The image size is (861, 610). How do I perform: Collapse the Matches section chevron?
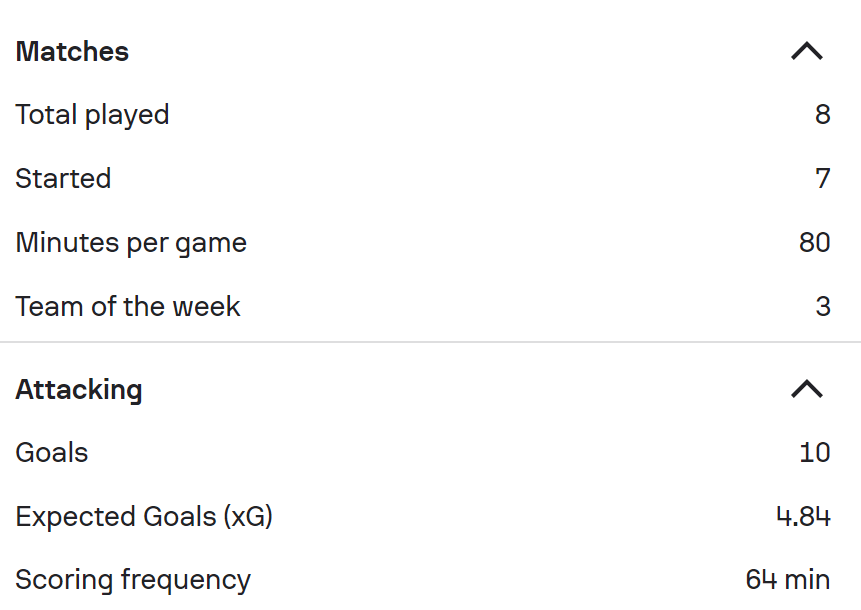[x=806, y=51]
